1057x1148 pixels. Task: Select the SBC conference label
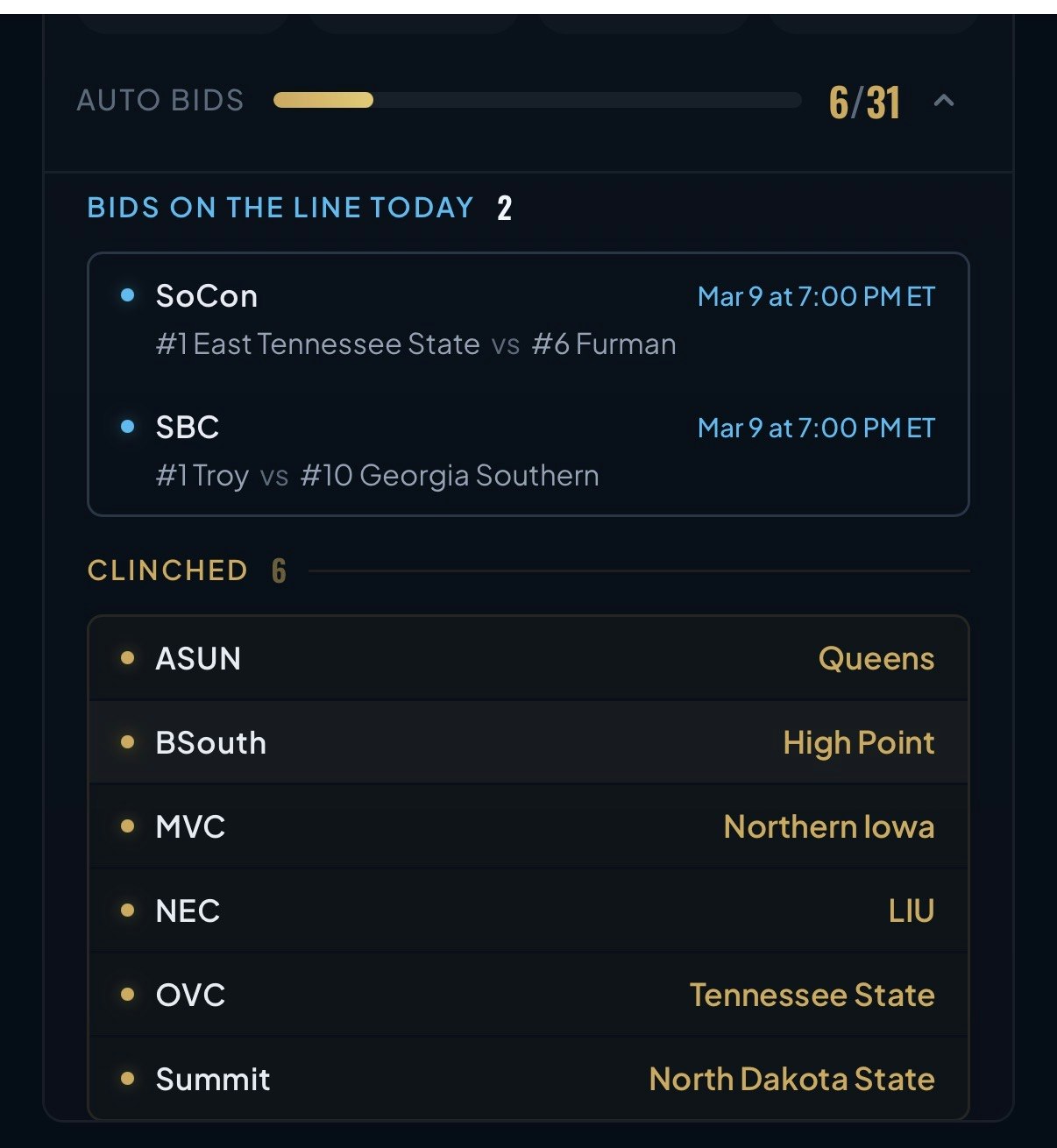(188, 427)
